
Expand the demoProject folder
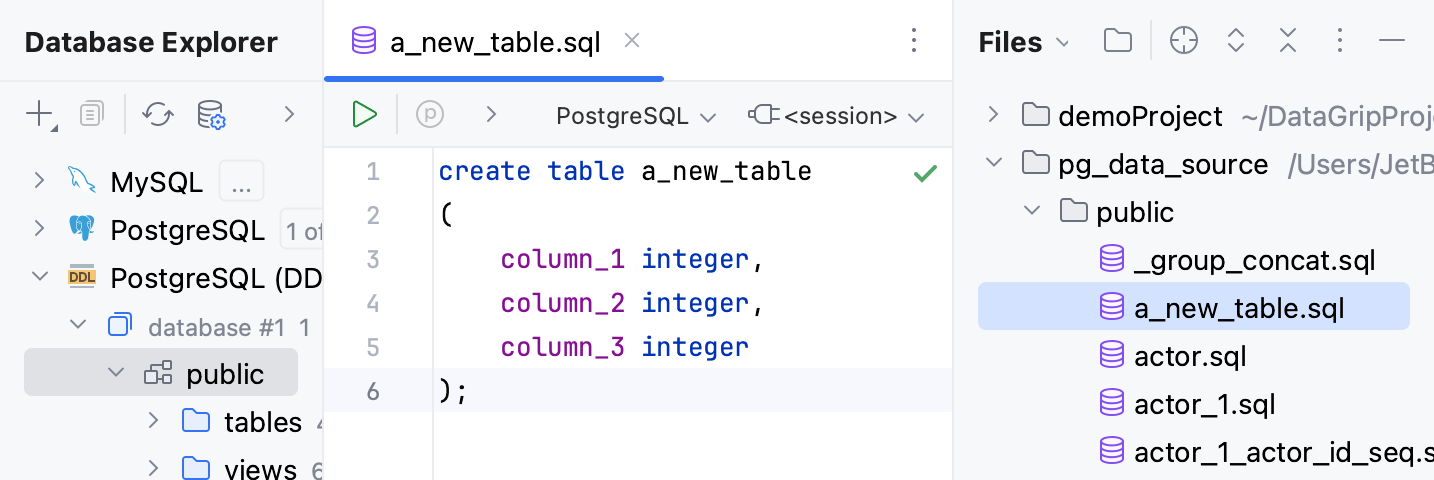click(x=993, y=115)
